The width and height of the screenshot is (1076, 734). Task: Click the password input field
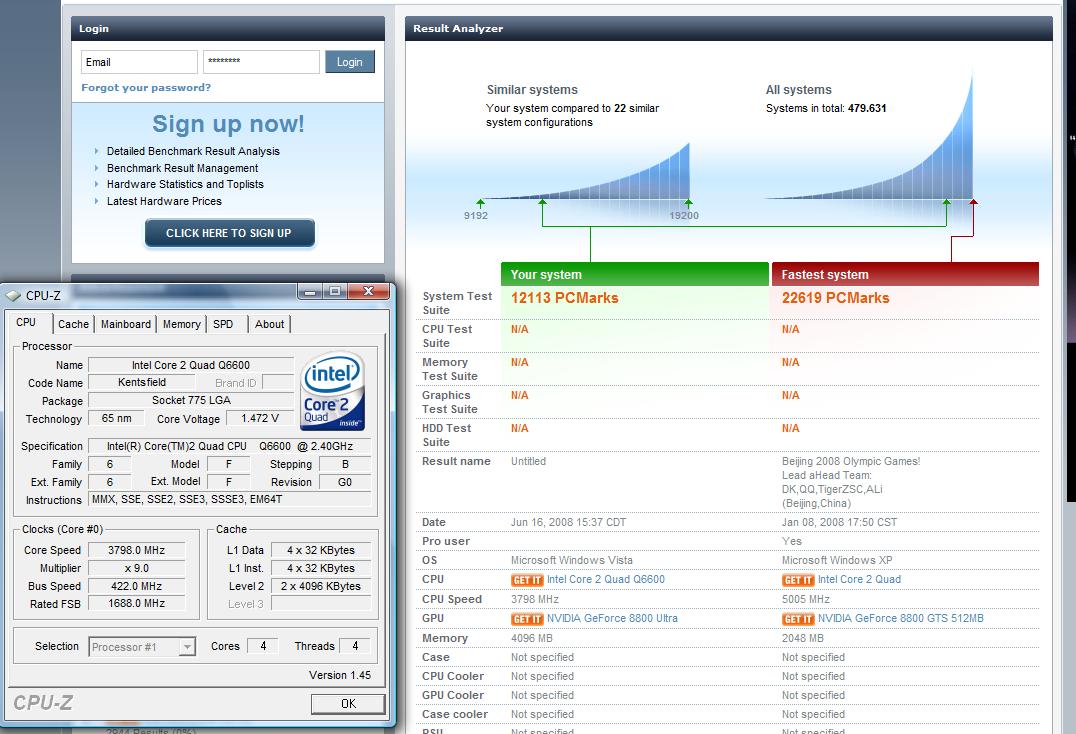[261, 62]
